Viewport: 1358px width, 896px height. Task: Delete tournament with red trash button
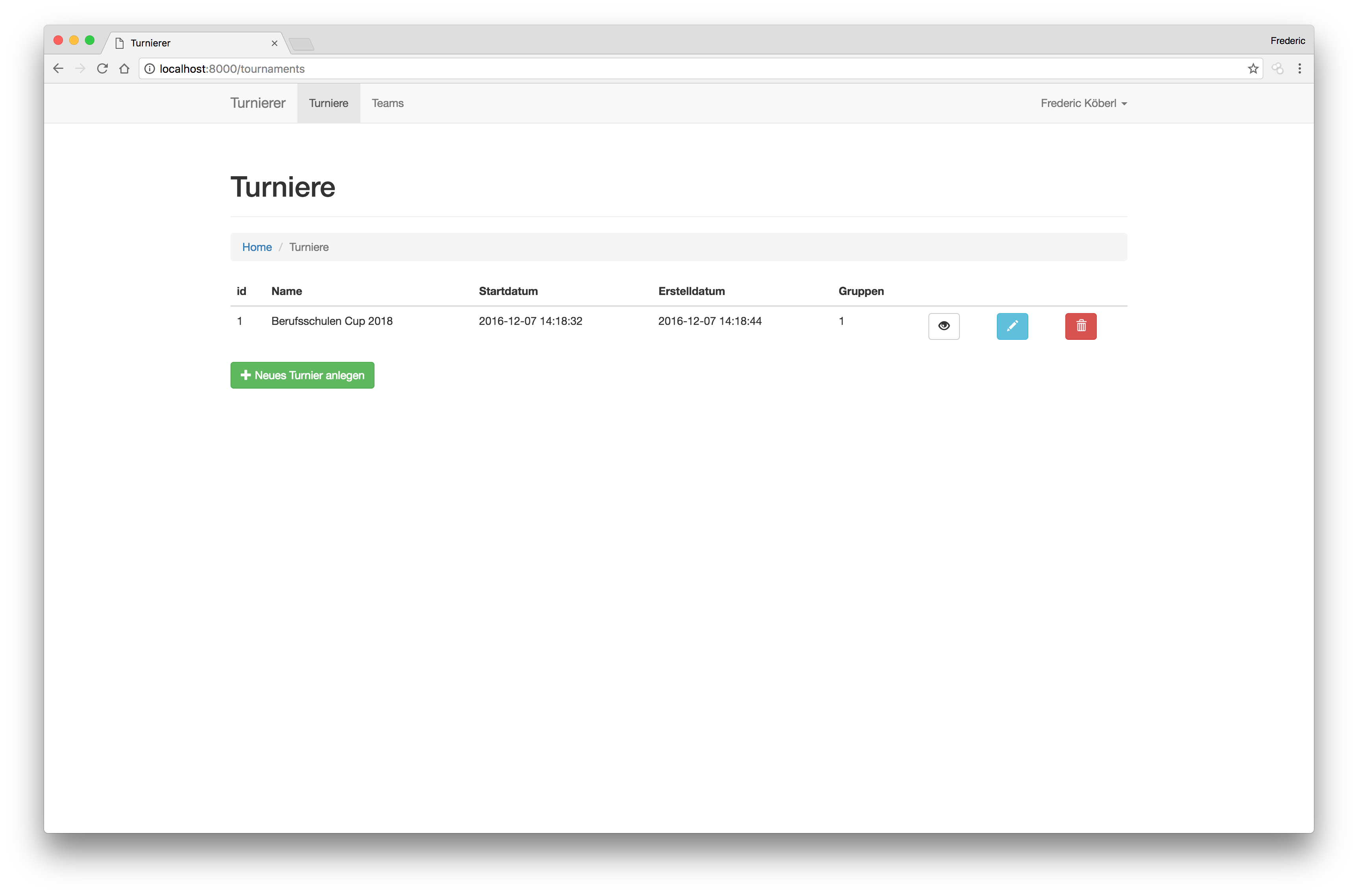tap(1080, 326)
